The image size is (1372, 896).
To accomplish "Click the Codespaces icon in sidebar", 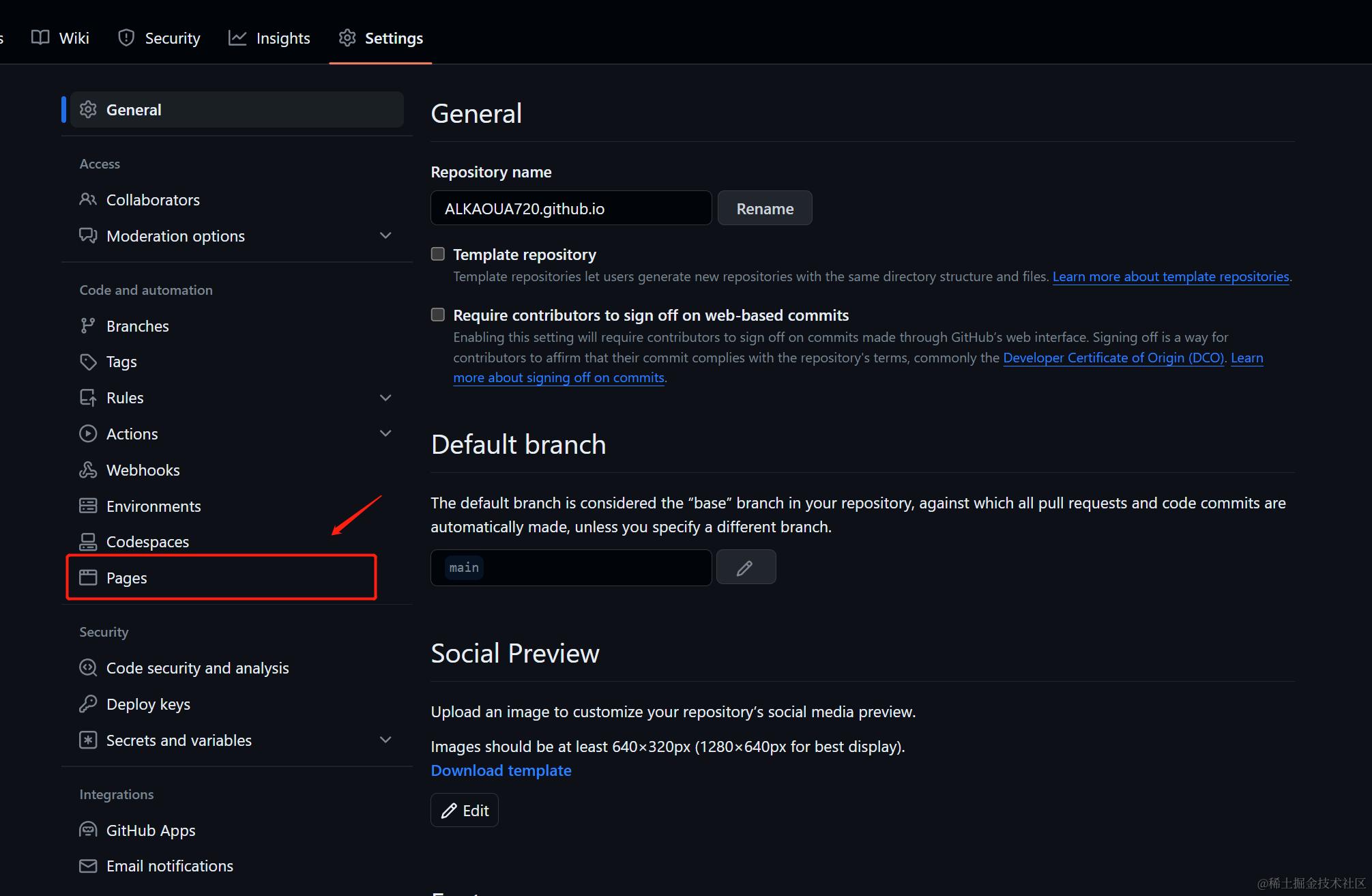I will [88, 542].
